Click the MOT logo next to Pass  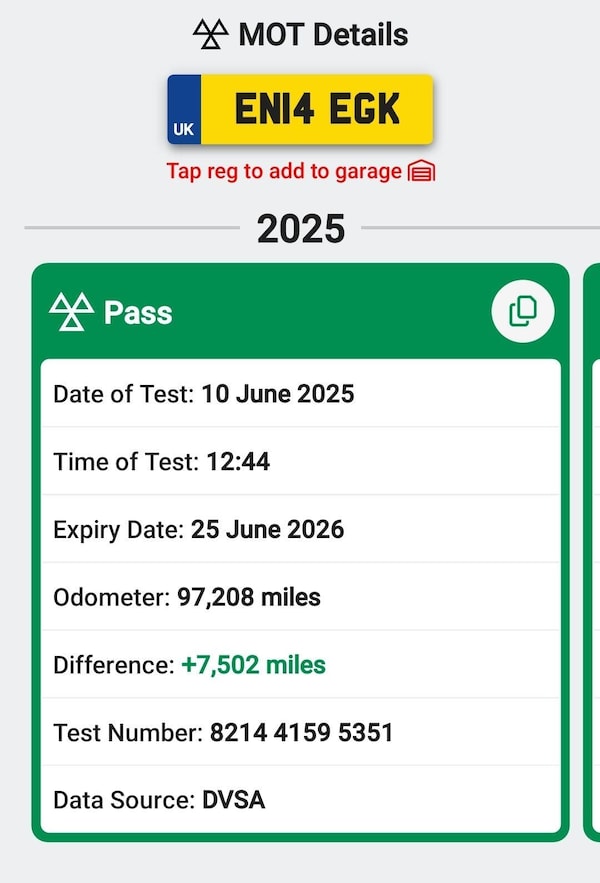point(71,312)
